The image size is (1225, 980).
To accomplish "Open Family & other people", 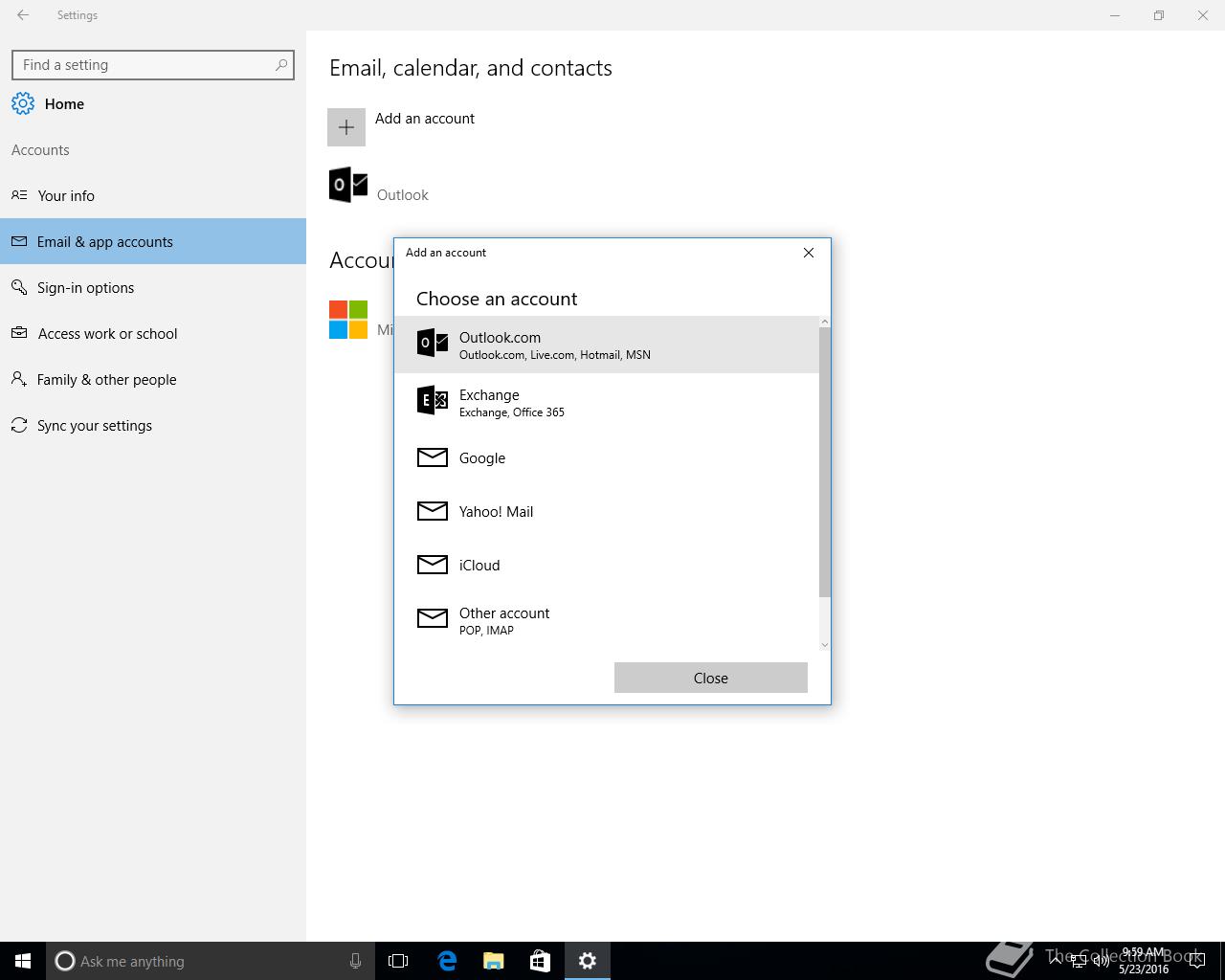I will tap(153, 379).
